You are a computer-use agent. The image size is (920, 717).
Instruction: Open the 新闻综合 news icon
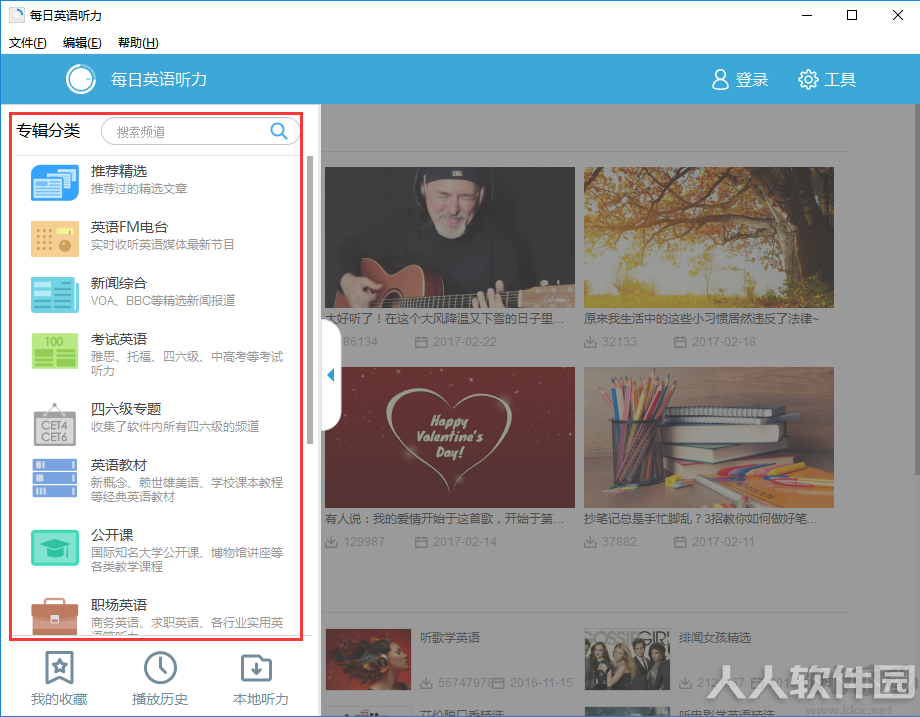click(55, 295)
